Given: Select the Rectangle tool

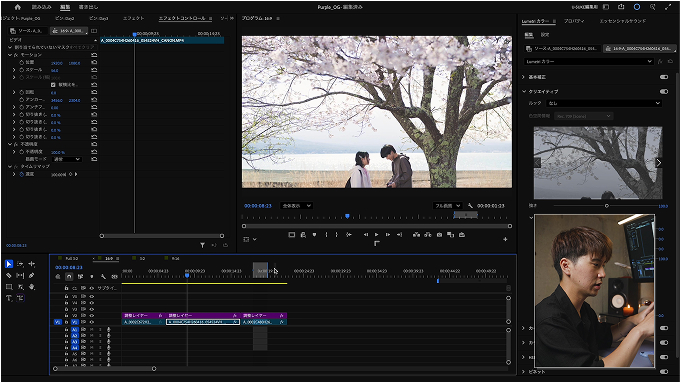Looking at the screenshot, I should [x=9, y=287].
